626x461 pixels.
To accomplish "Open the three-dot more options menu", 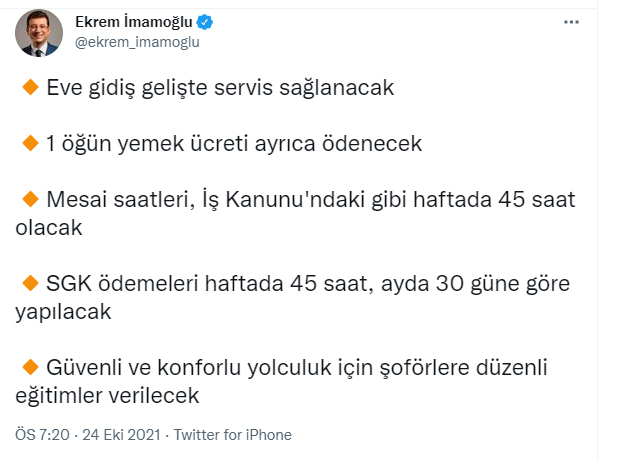I will point(571,22).
